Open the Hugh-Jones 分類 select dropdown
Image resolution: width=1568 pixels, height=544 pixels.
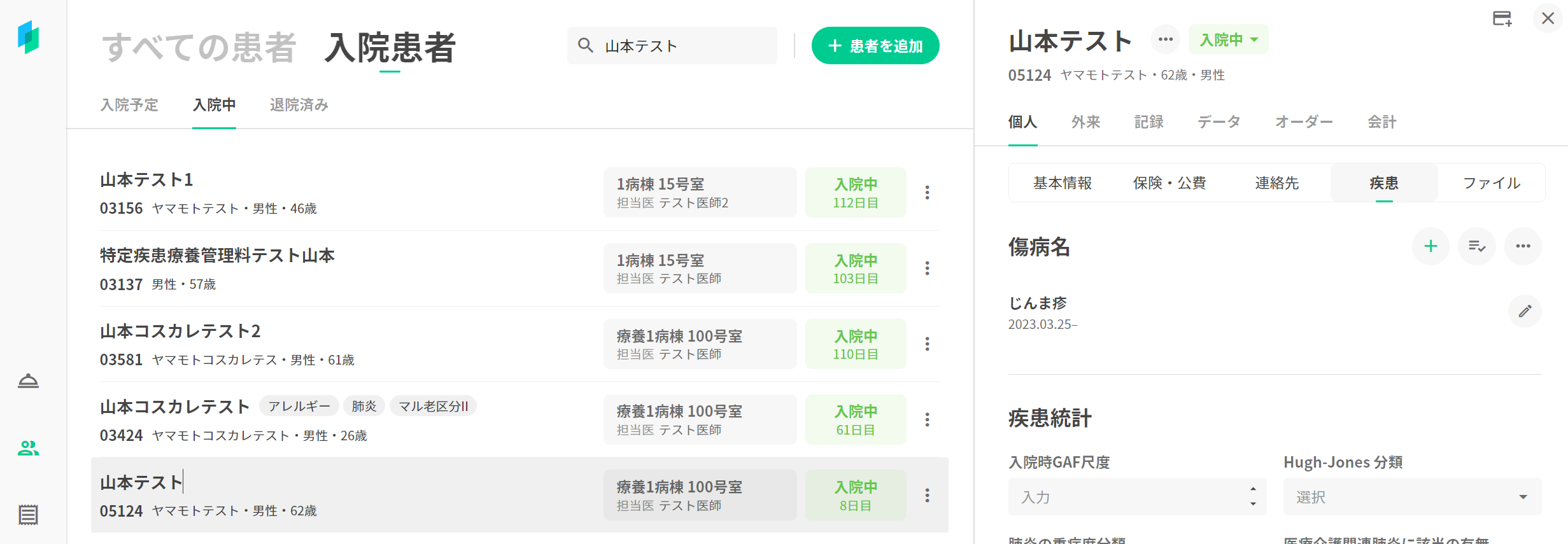(1412, 497)
